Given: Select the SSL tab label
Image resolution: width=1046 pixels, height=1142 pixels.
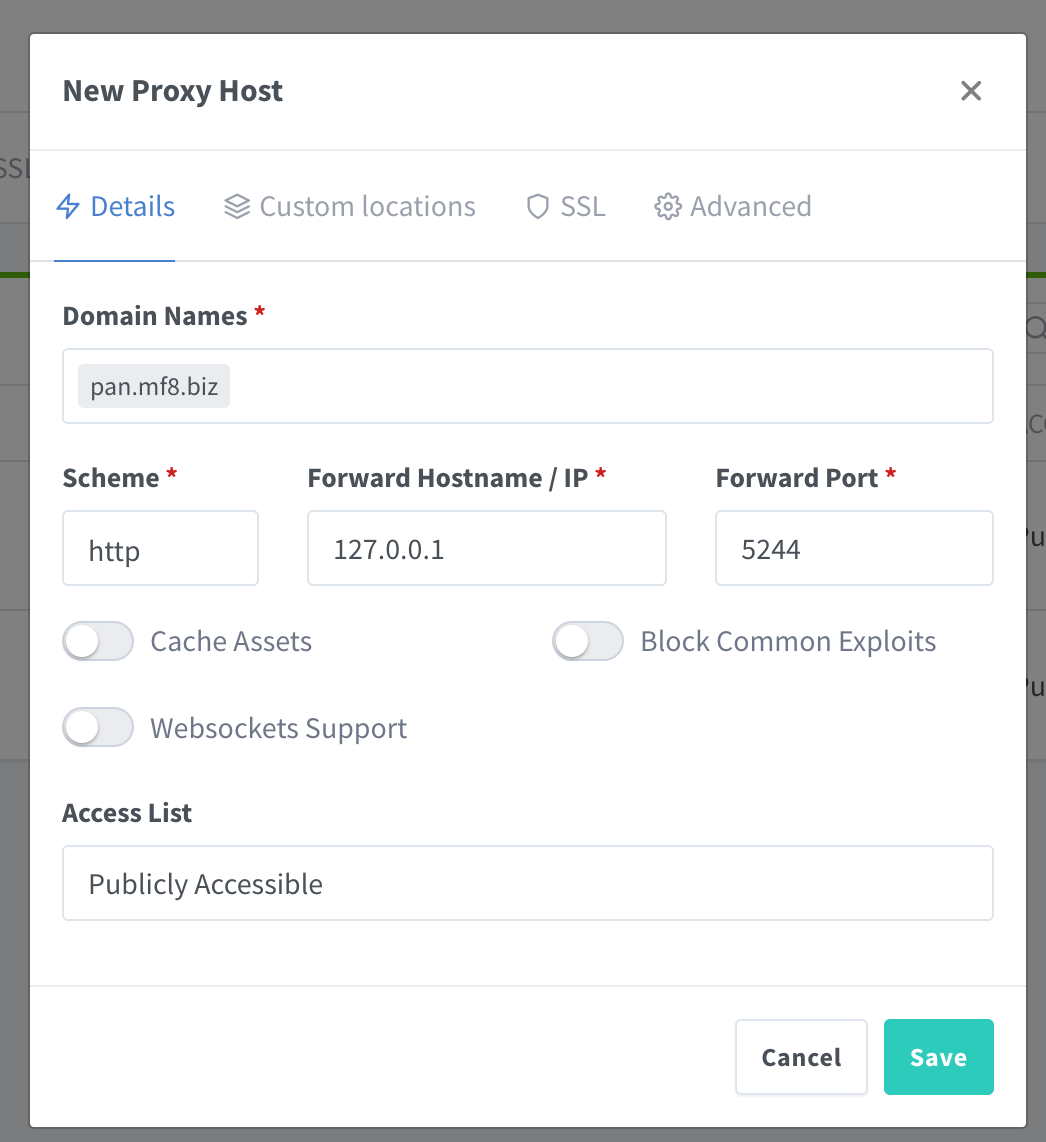Looking at the screenshot, I should [x=583, y=207].
